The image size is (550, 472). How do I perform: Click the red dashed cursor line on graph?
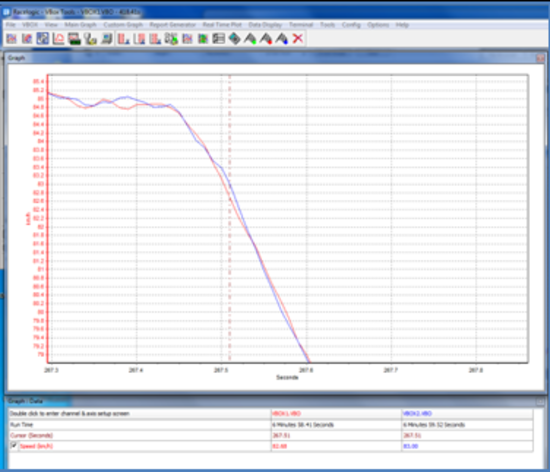click(230, 217)
